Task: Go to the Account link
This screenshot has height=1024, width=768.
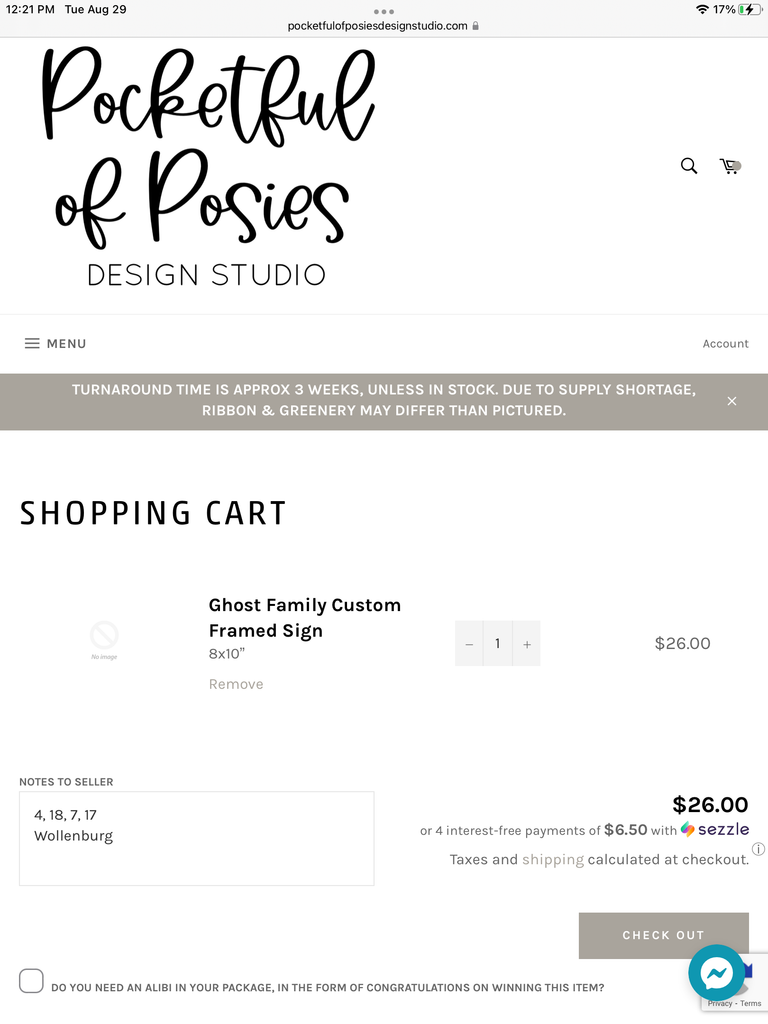Action: 725,344
